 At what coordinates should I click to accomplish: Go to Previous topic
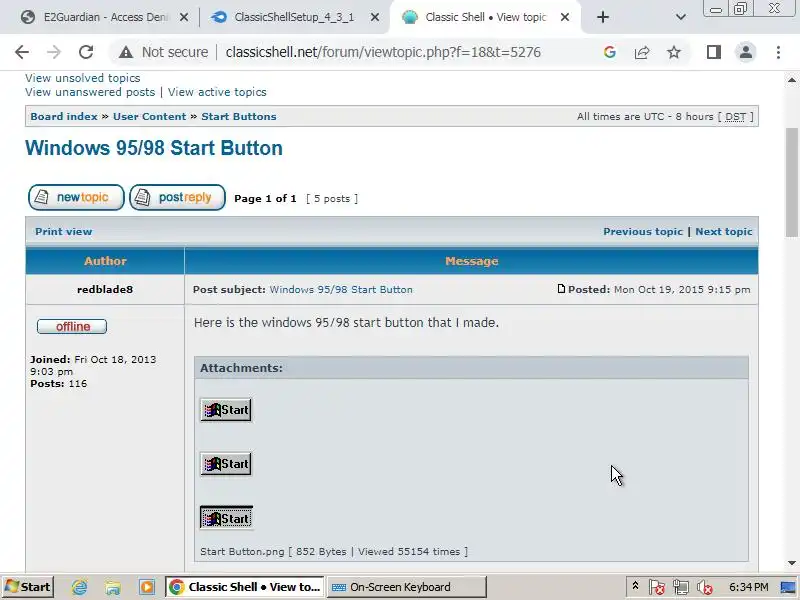pos(643,232)
